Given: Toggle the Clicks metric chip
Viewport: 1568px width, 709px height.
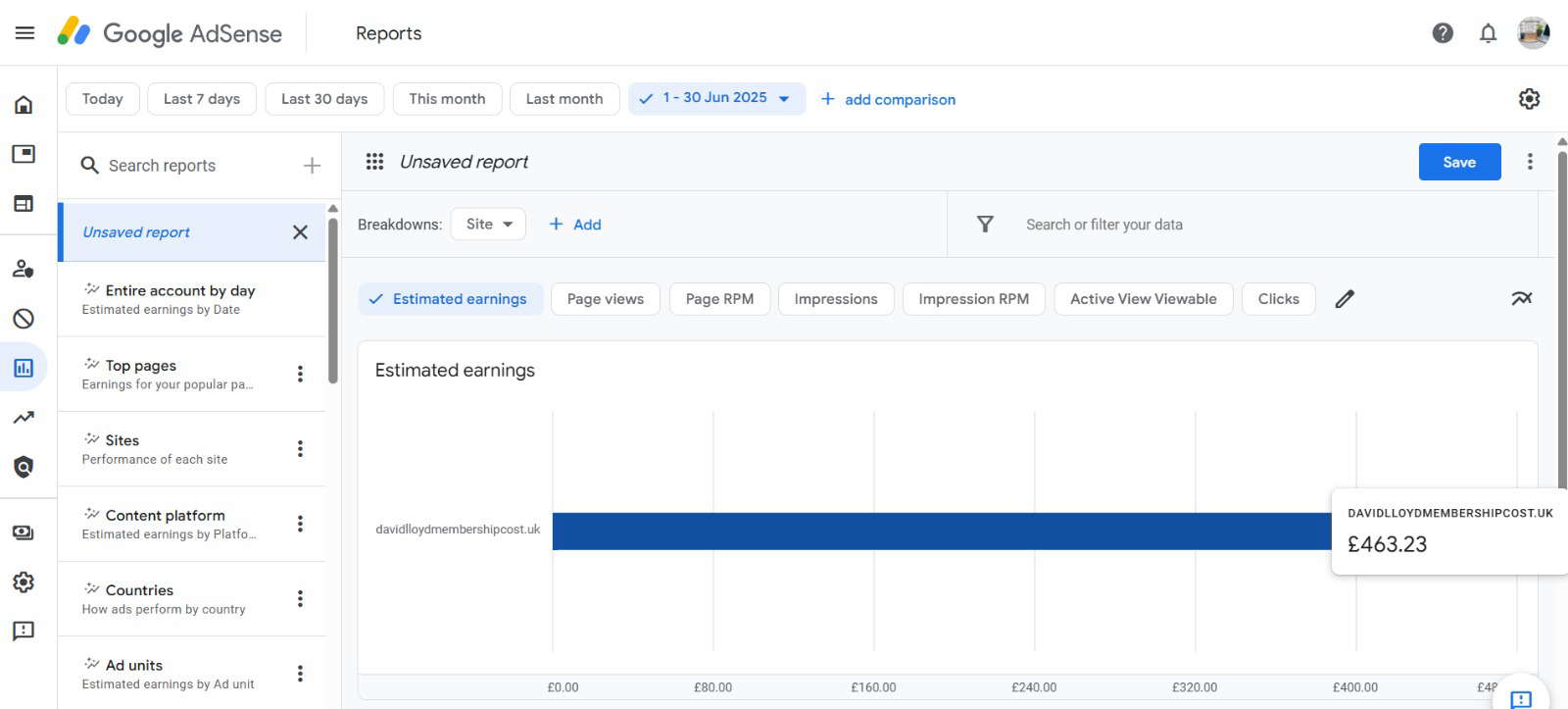Looking at the screenshot, I should [x=1279, y=299].
